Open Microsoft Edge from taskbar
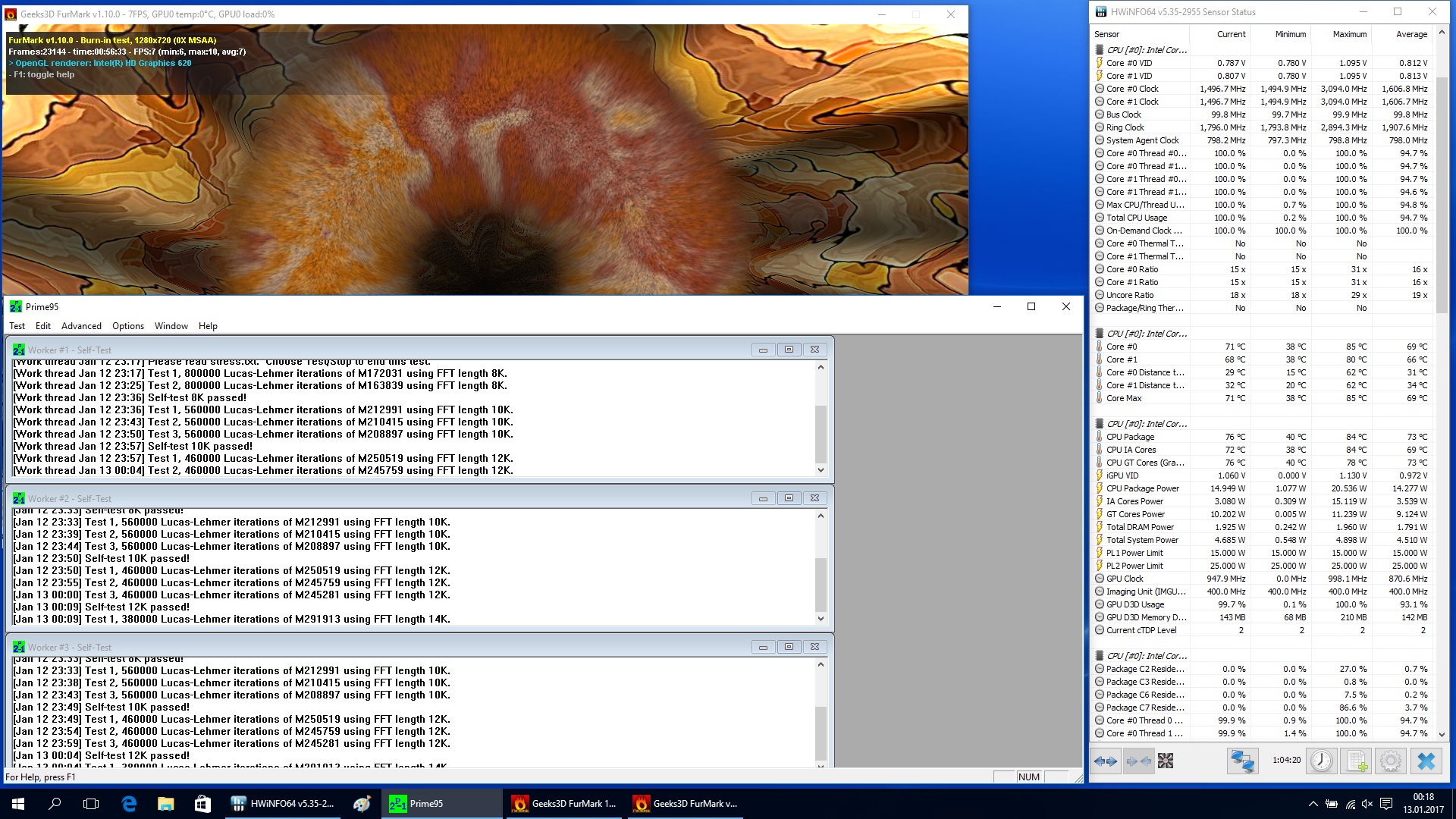The height and width of the screenshot is (819, 1456). point(129,804)
